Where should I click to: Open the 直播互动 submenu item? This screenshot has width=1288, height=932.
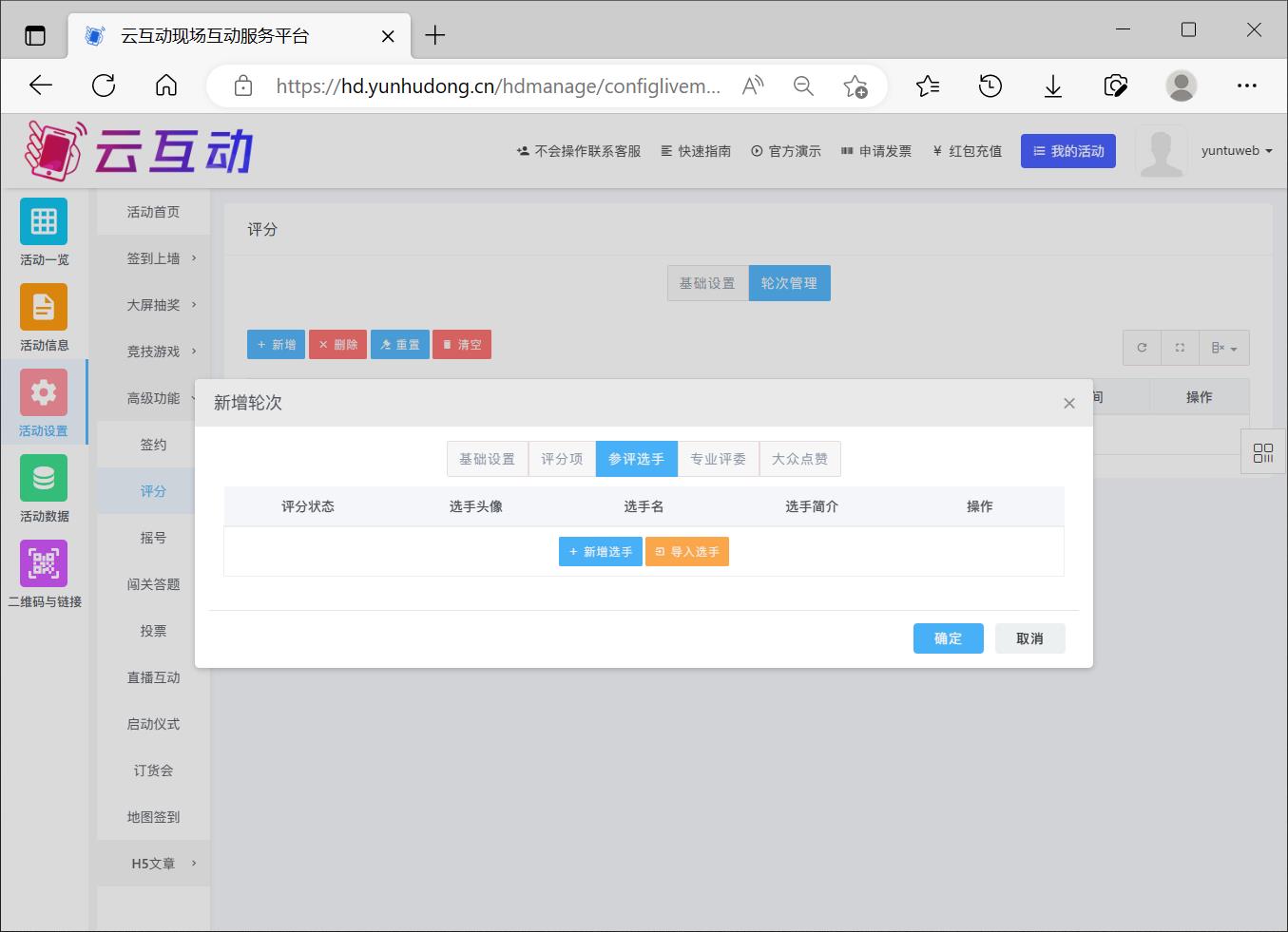pyautogui.click(x=153, y=677)
